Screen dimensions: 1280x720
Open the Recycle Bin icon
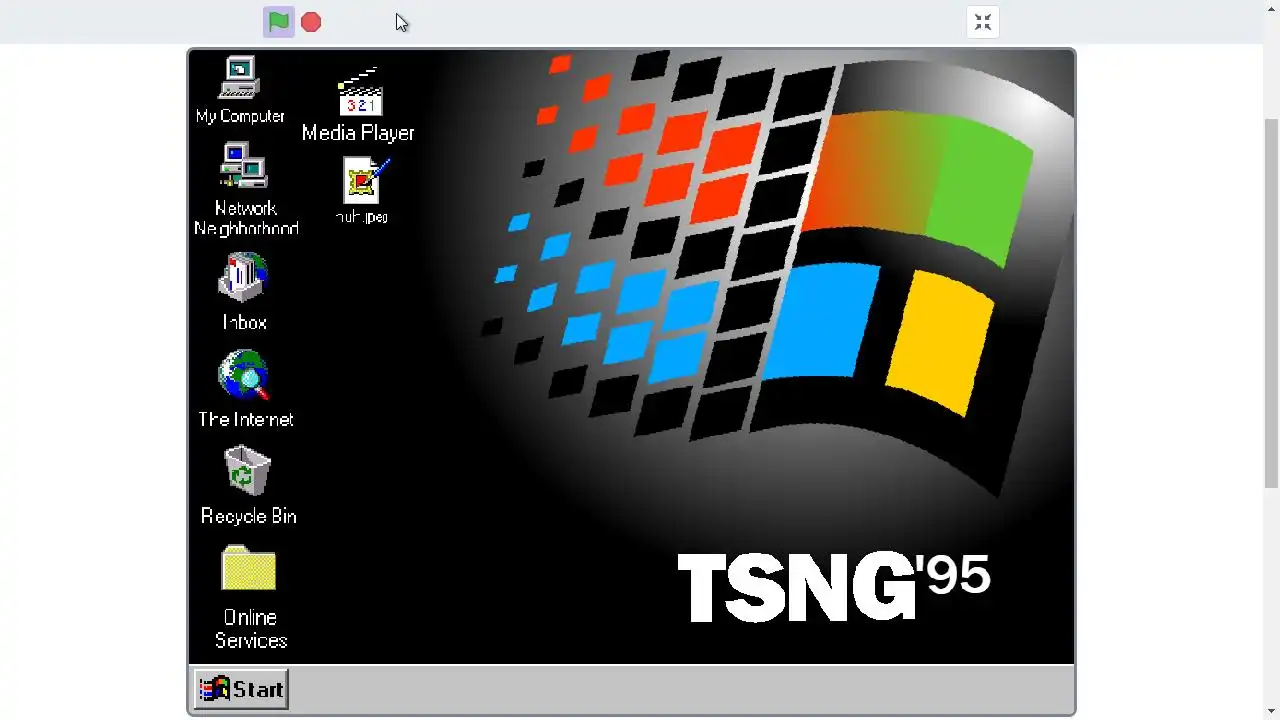tap(247, 470)
